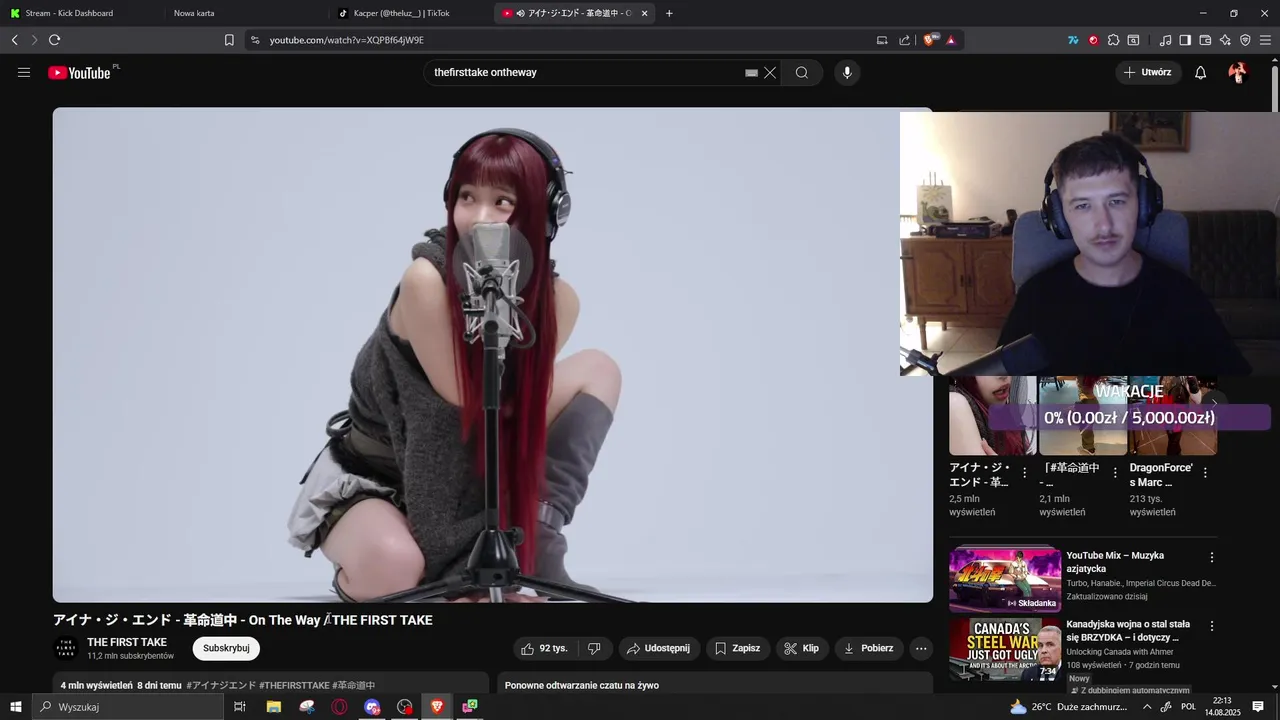Open the weather widget 26°C Duże zachmurzenie
Viewport: 1280px width, 720px height.
[1068, 707]
